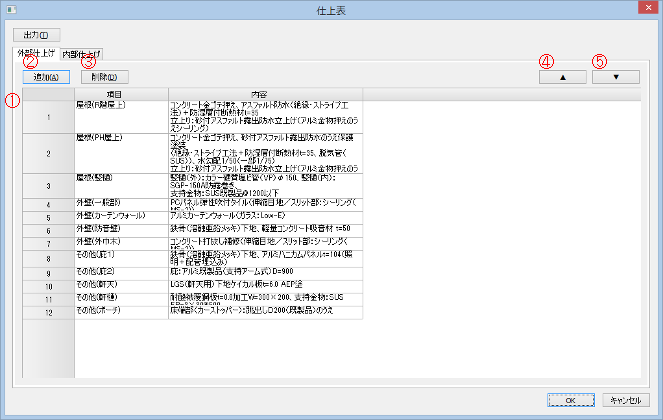Click the 追加 add button
Image resolution: width=663 pixels, height=420 pixels.
click(x=45, y=76)
